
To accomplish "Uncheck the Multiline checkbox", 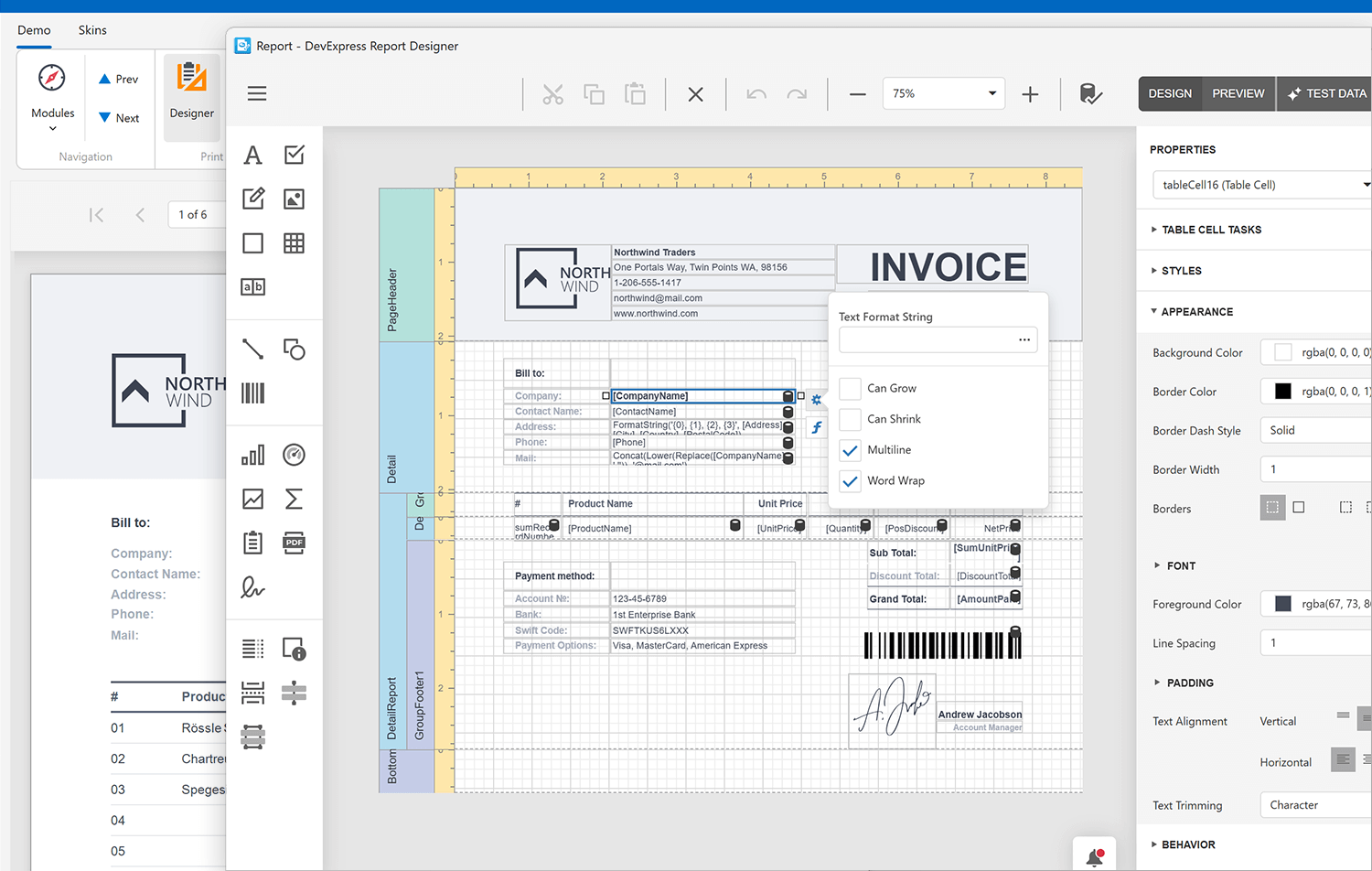I will click(850, 450).
